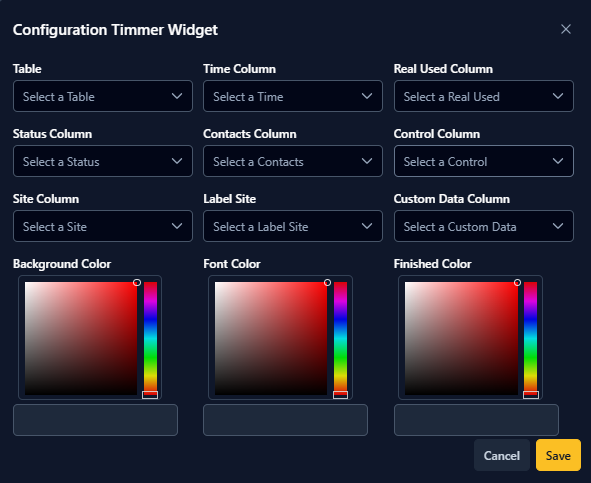
Task: Click the Cancel button
Action: click(x=502, y=455)
